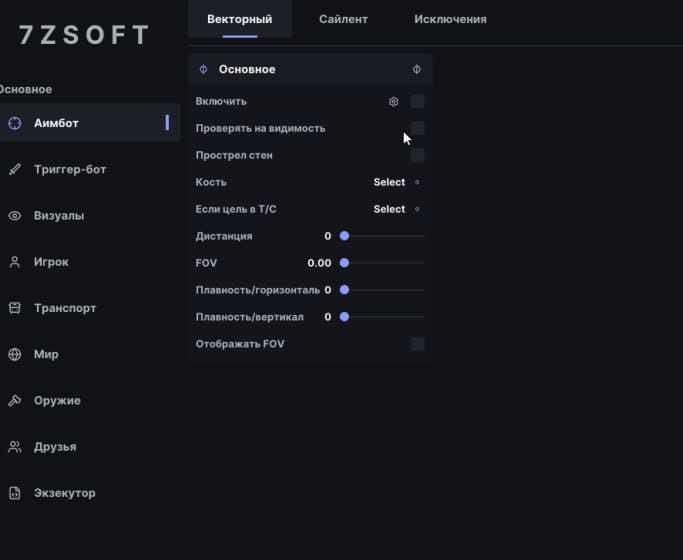Click the icon left of Основное header
Screen dimensions: 683x560
[x=203, y=69]
